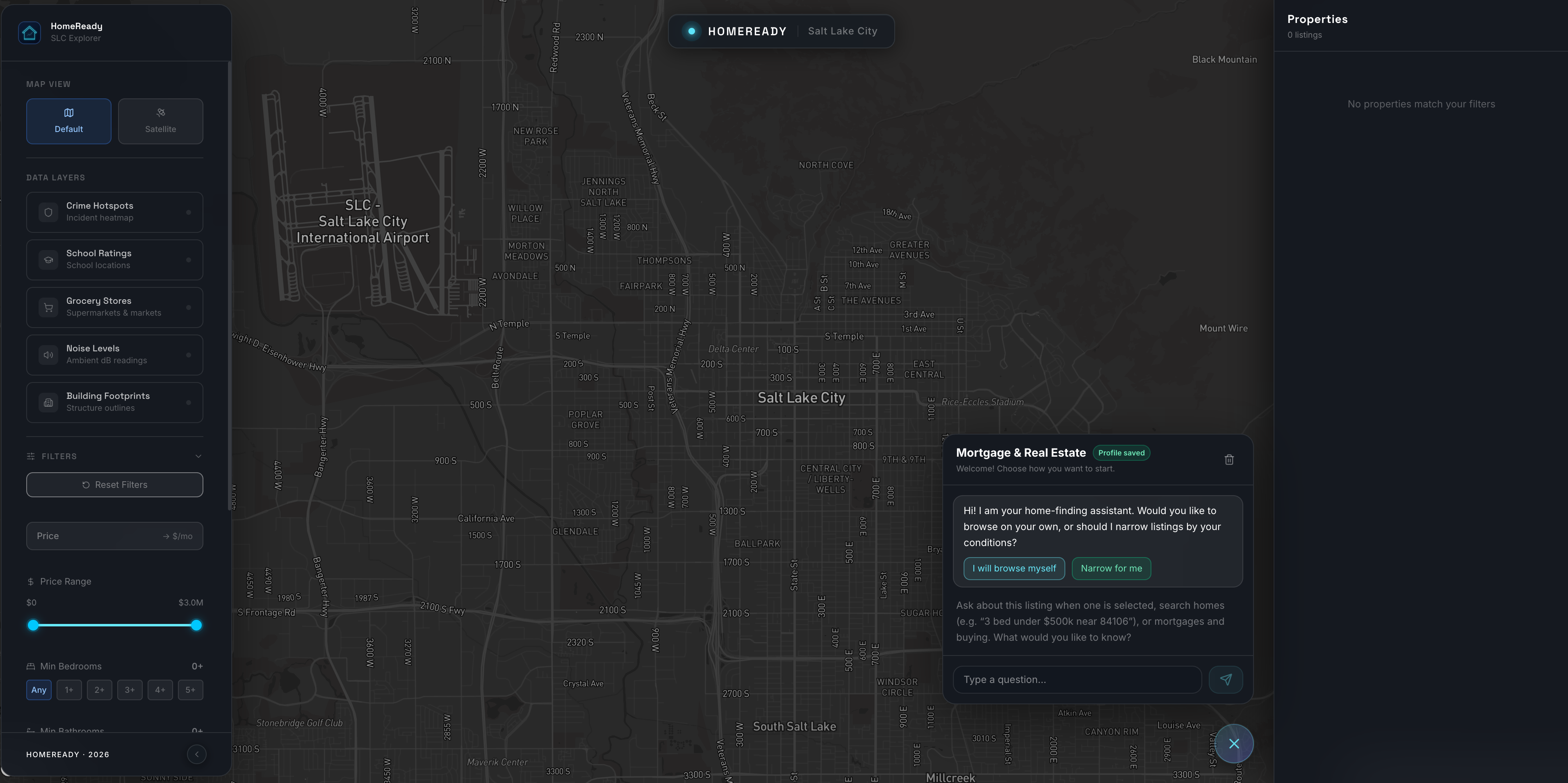Screen dimensions: 1568x783
Task: Click the School Ratings graduation cap icon
Action: [x=48, y=260]
